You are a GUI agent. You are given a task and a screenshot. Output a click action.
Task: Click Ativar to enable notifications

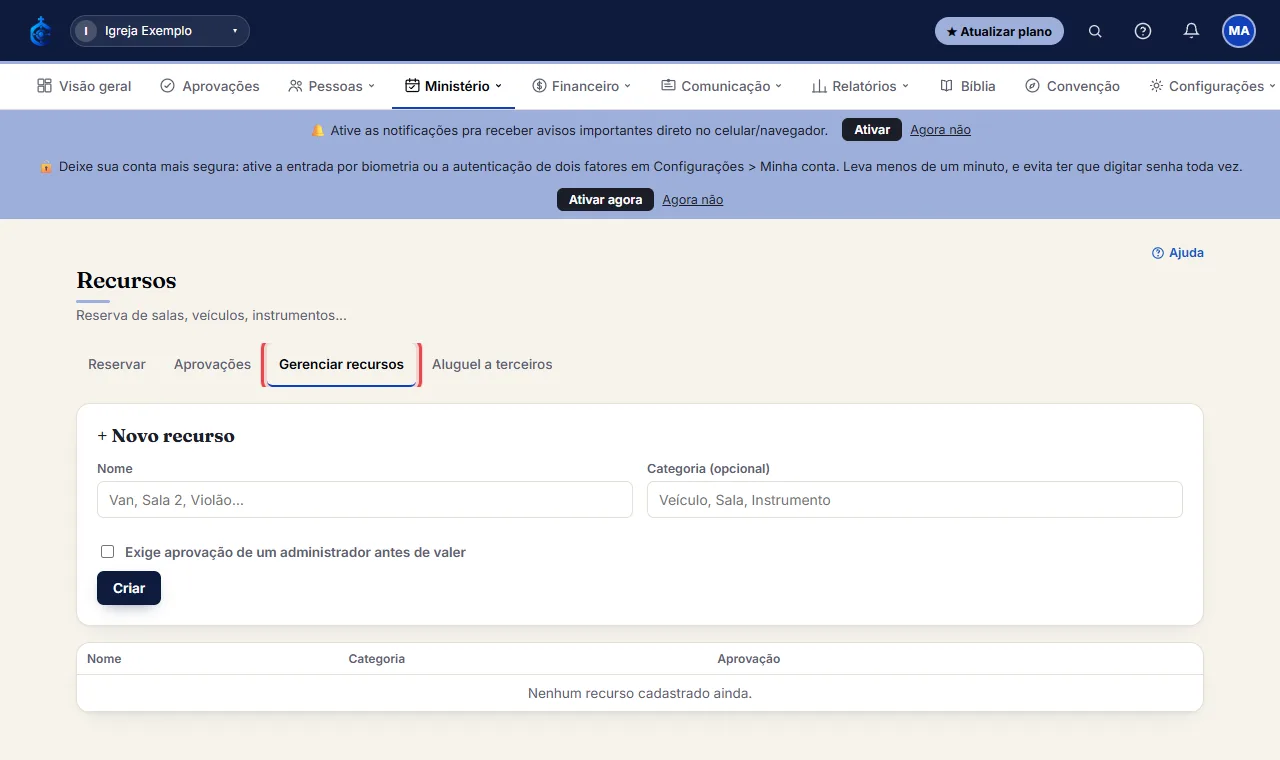coord(872,130)
